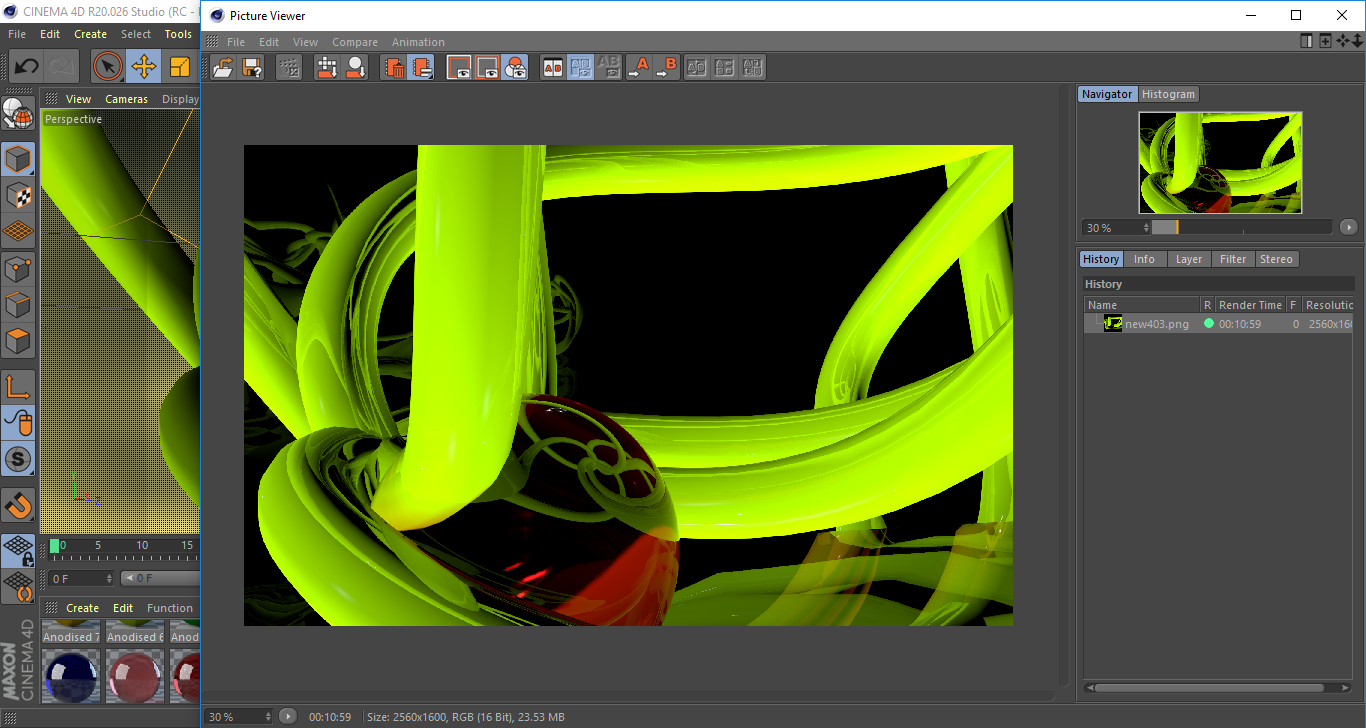The image size is (1366, 728).
Task: Click the Clear cache notebook icon
Action: (x=422, y=67)
